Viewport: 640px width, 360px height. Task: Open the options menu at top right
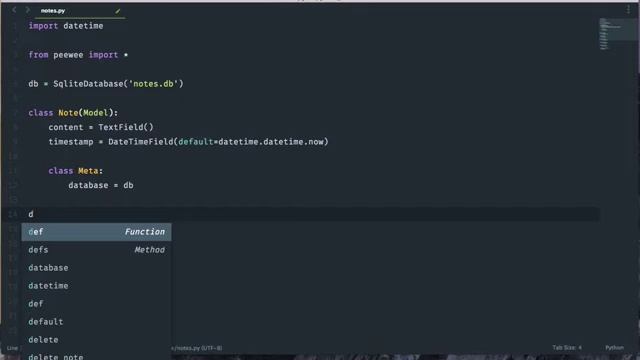click(x=628, y=10)
